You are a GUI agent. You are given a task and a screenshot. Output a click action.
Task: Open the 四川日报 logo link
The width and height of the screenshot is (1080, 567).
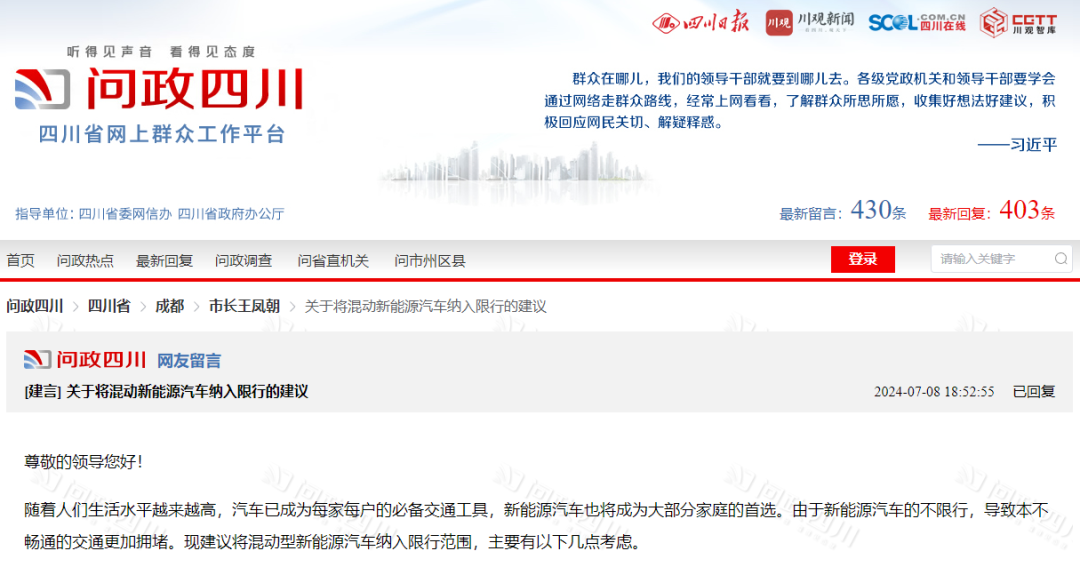click(x=700, y=22)
